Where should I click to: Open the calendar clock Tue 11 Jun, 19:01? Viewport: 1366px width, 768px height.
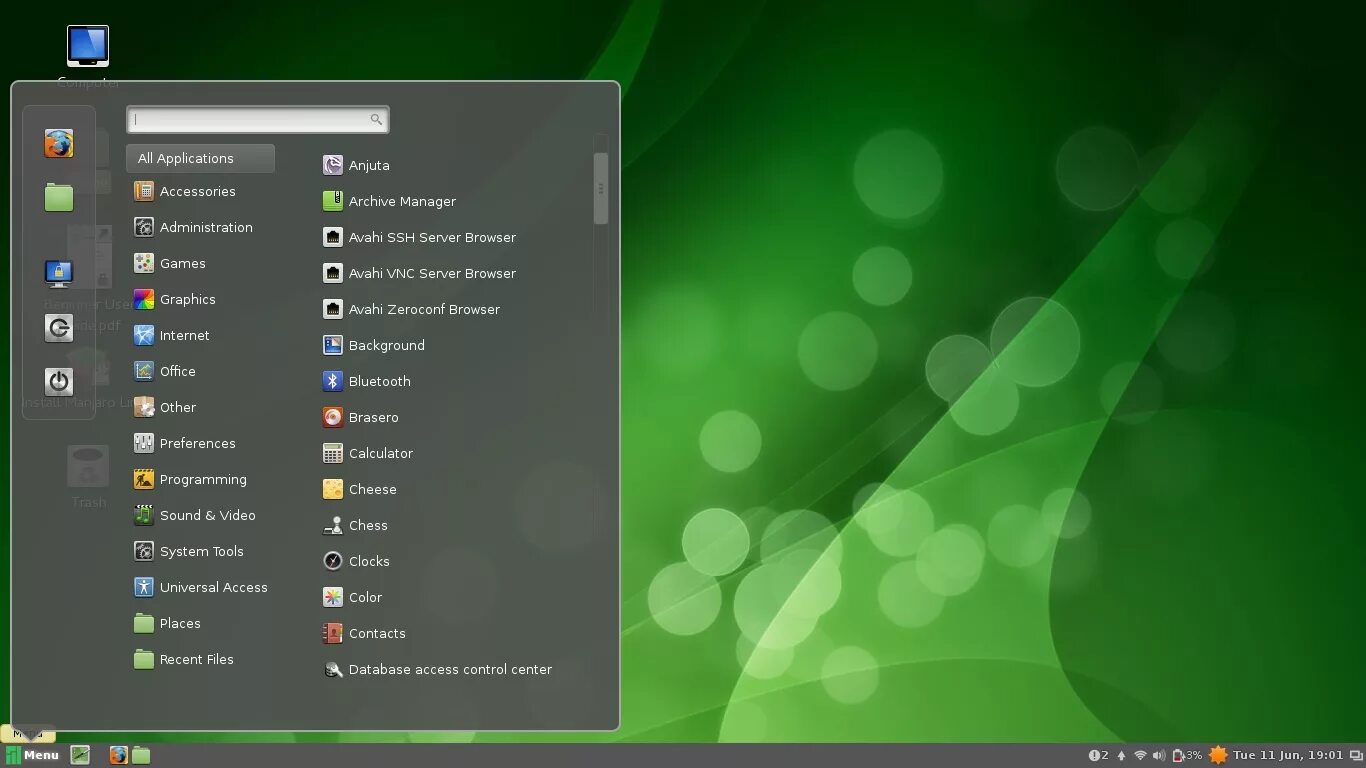(1288, 755)
